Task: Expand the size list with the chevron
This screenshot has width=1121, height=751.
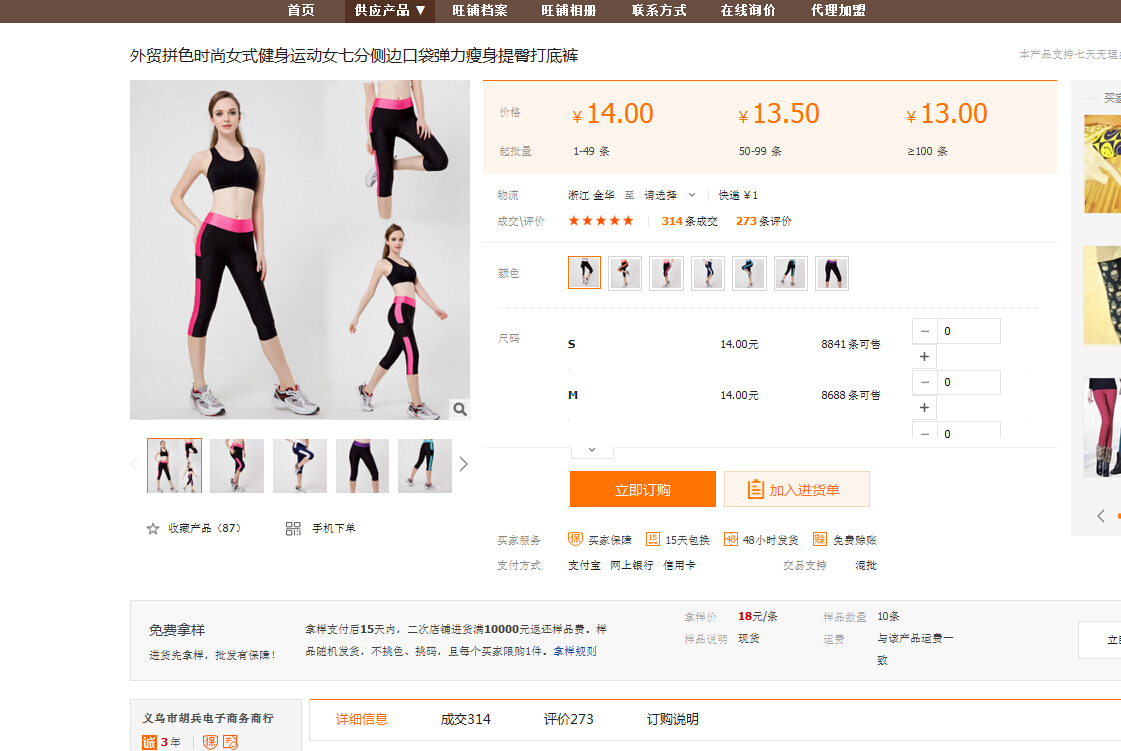Action: (592, 450)
